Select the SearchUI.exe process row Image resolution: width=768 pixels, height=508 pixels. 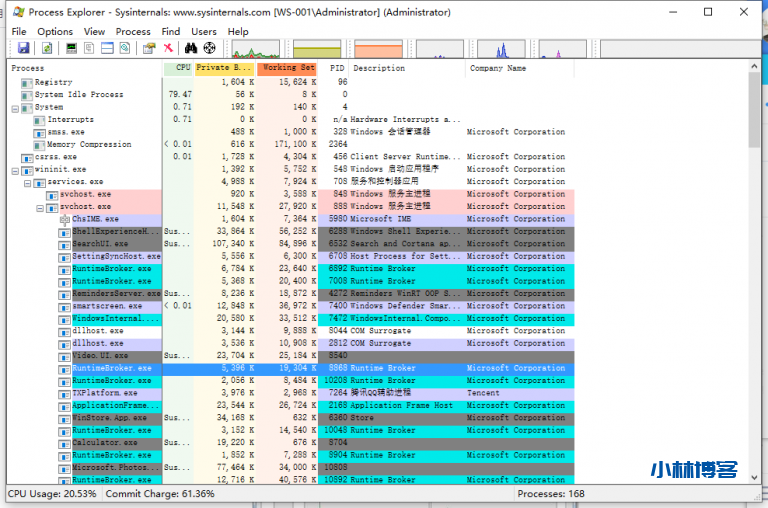click(100, 244)
